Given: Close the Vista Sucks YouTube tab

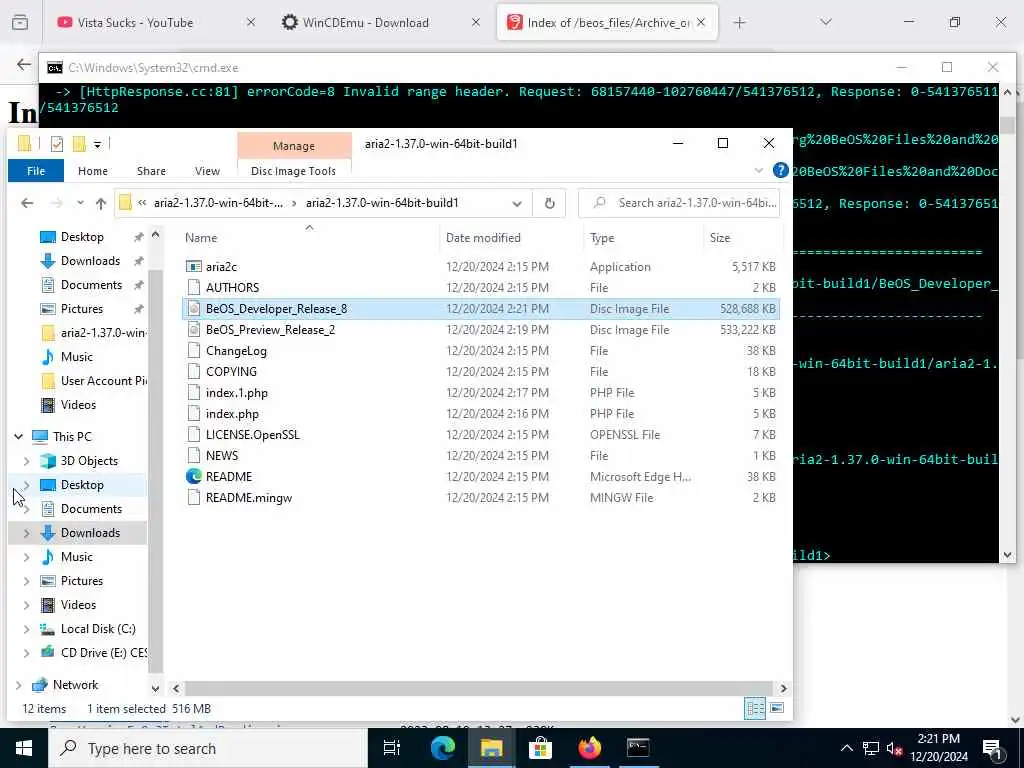Looking at the screenshot, I should (x=251, y=23).
